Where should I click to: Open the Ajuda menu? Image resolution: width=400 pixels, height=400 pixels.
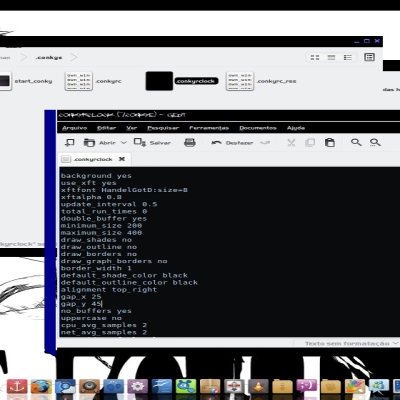[296, 128]
